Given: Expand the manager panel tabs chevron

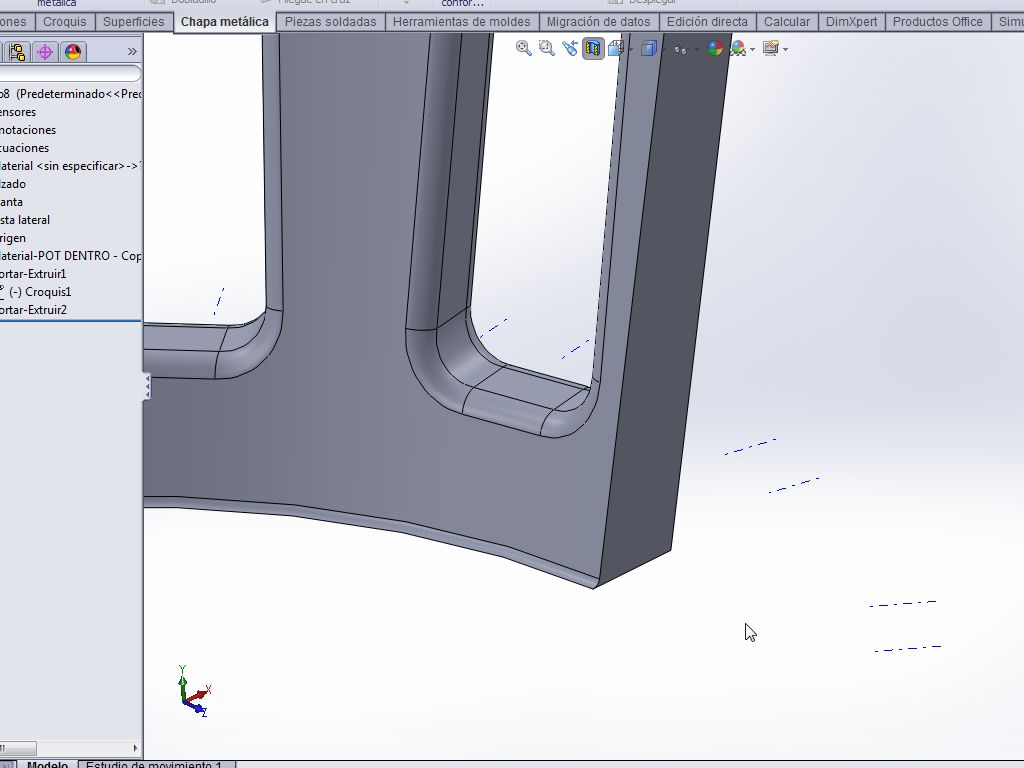Looking at the screenshot, I should click(x=132, y=52).
